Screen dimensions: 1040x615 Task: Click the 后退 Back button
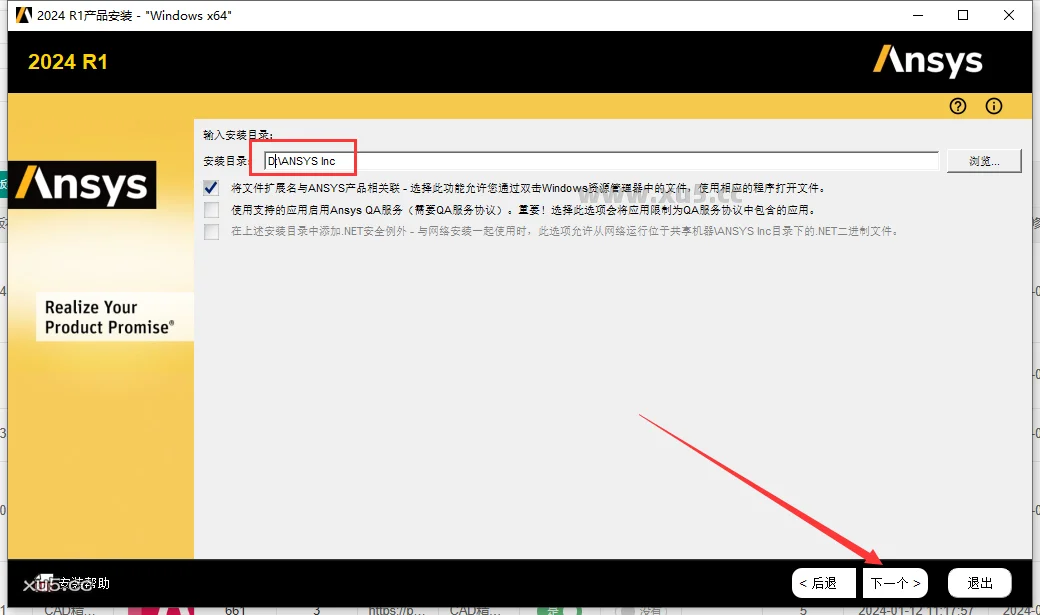(822, 582)
